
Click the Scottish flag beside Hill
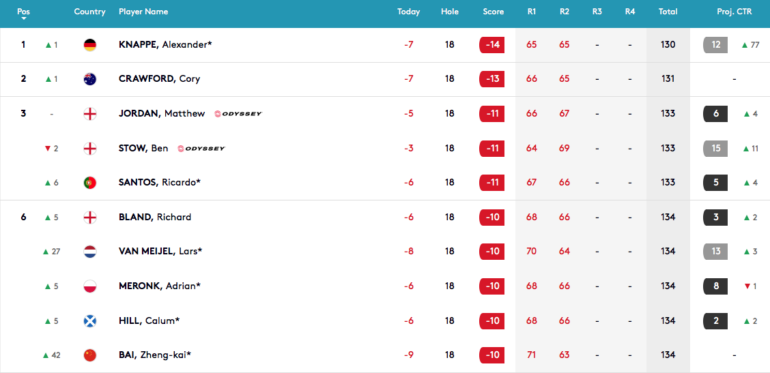click(x=90, y=320)
